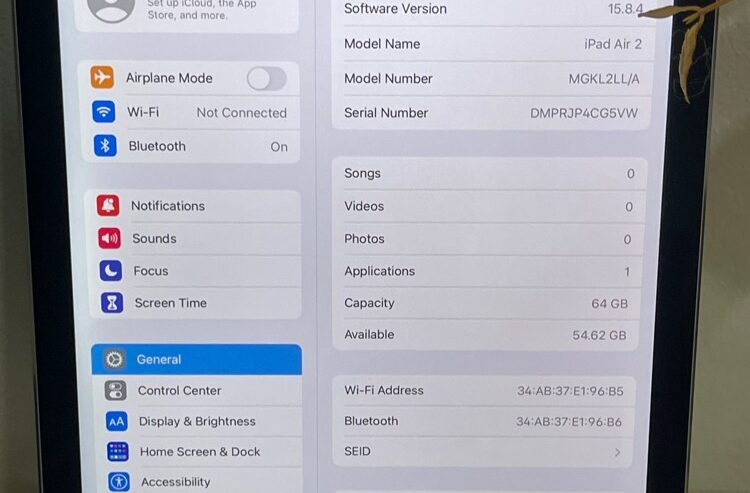Open the SEID row
This screenshot has height=493, width=750.
[483, 452]
